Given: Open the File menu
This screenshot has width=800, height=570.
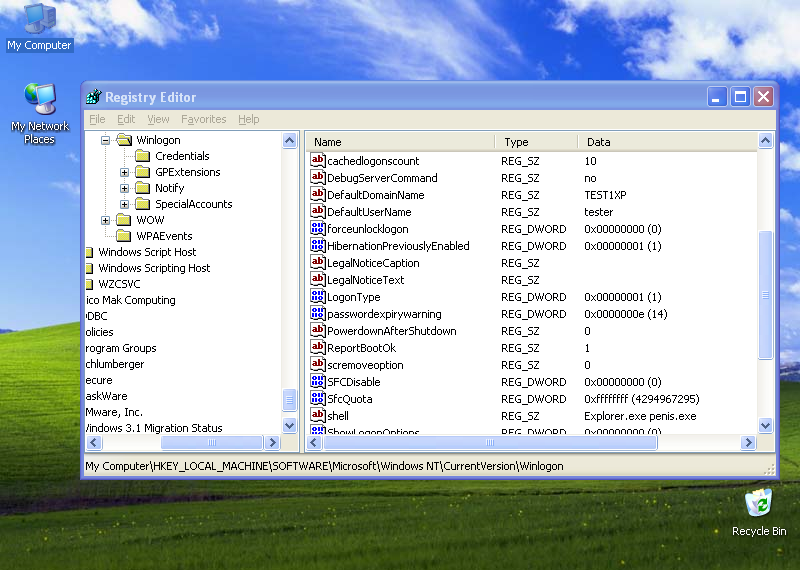Looking at the screenshot, I should [97, 119].
